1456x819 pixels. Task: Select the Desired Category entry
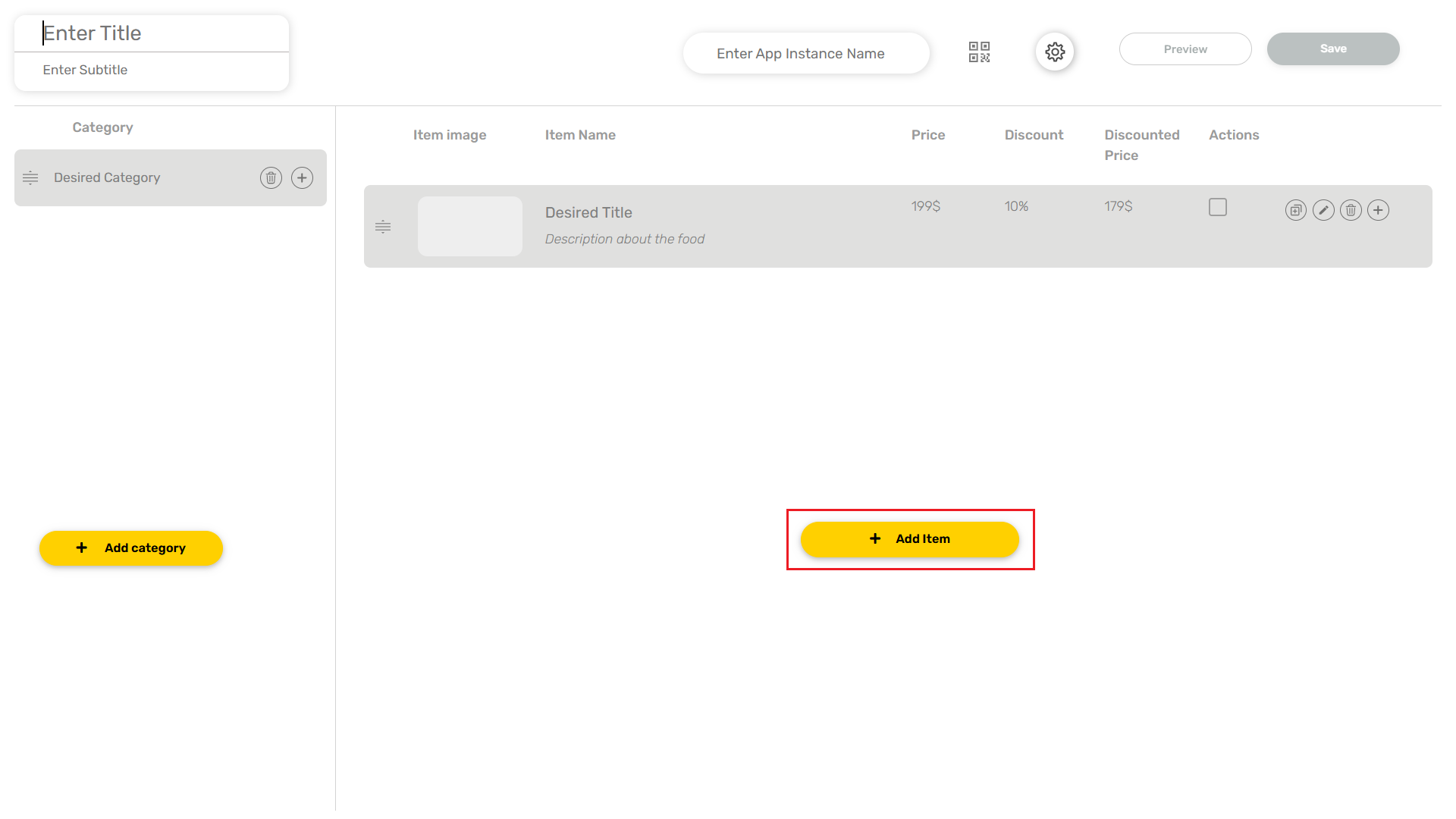click(x=107, y=177)
